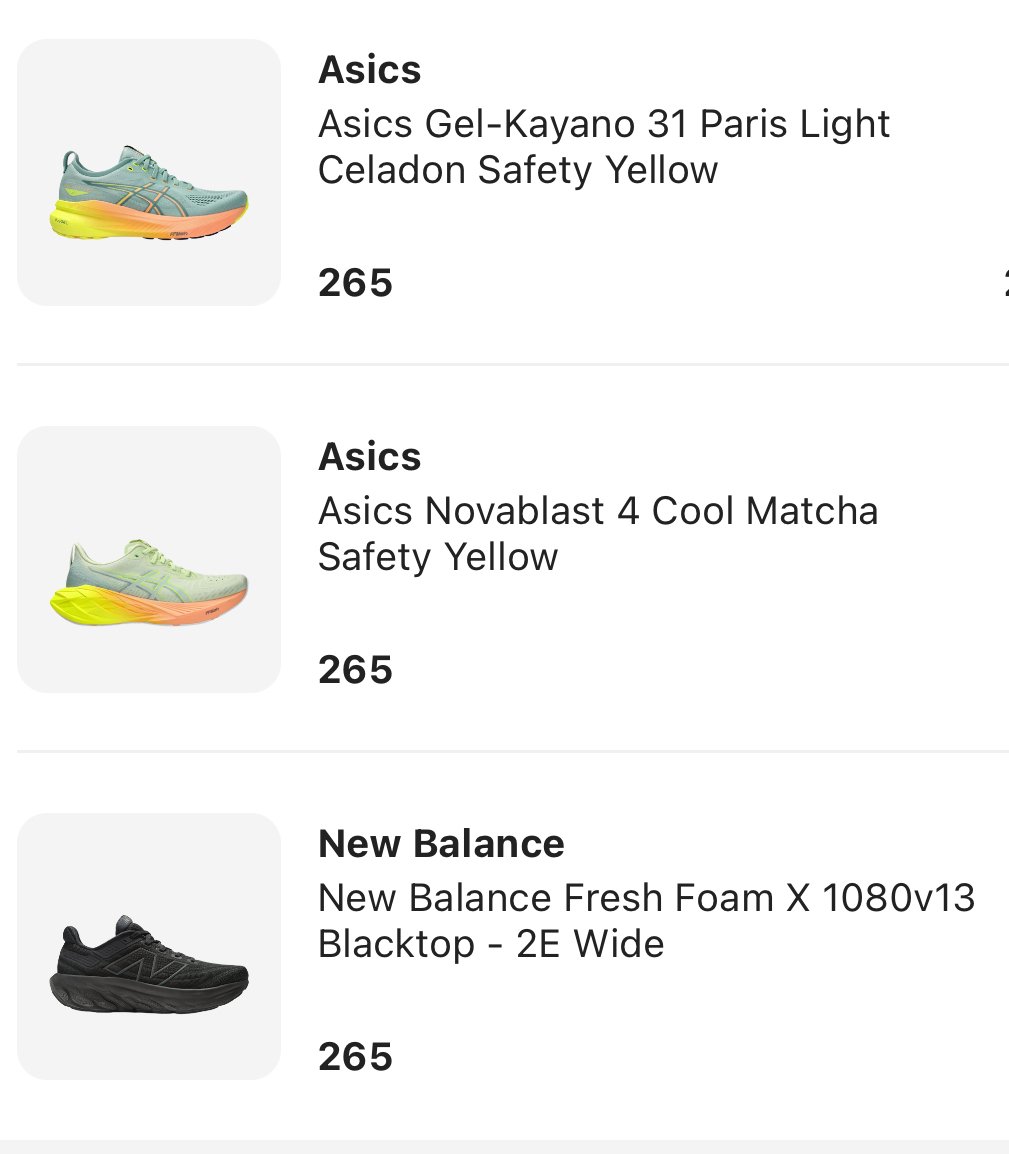Screen dimensions: 1009x1154
Task: Tap the Novablast 4 shoe image
Action: (x=149, y=560)
